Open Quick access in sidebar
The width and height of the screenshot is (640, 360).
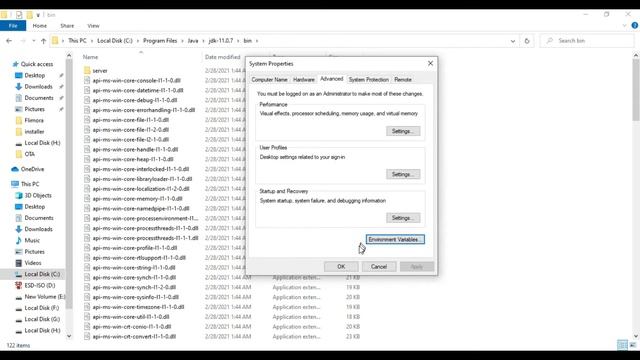(36, 64)
